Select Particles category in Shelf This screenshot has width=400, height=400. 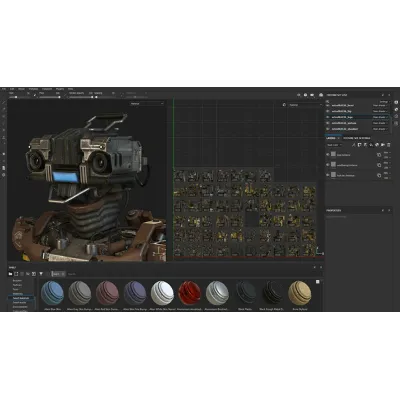pyautogui.click(x=17, y=285)
